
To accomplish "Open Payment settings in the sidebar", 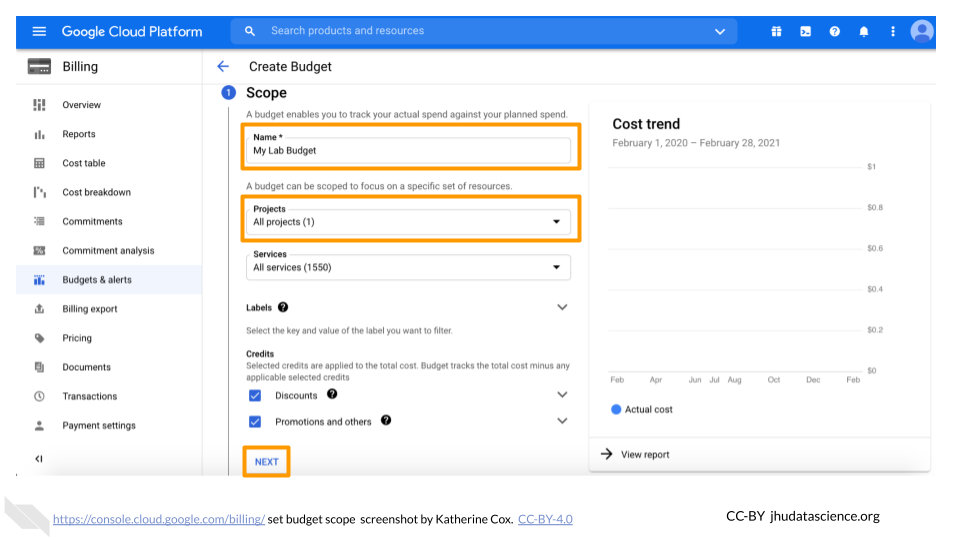I will 109,426.
